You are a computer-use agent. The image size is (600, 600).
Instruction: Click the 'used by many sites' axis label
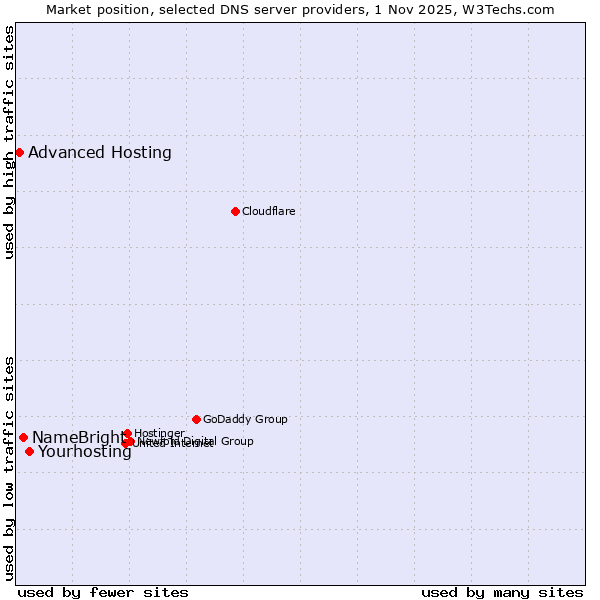click(502, 592)
